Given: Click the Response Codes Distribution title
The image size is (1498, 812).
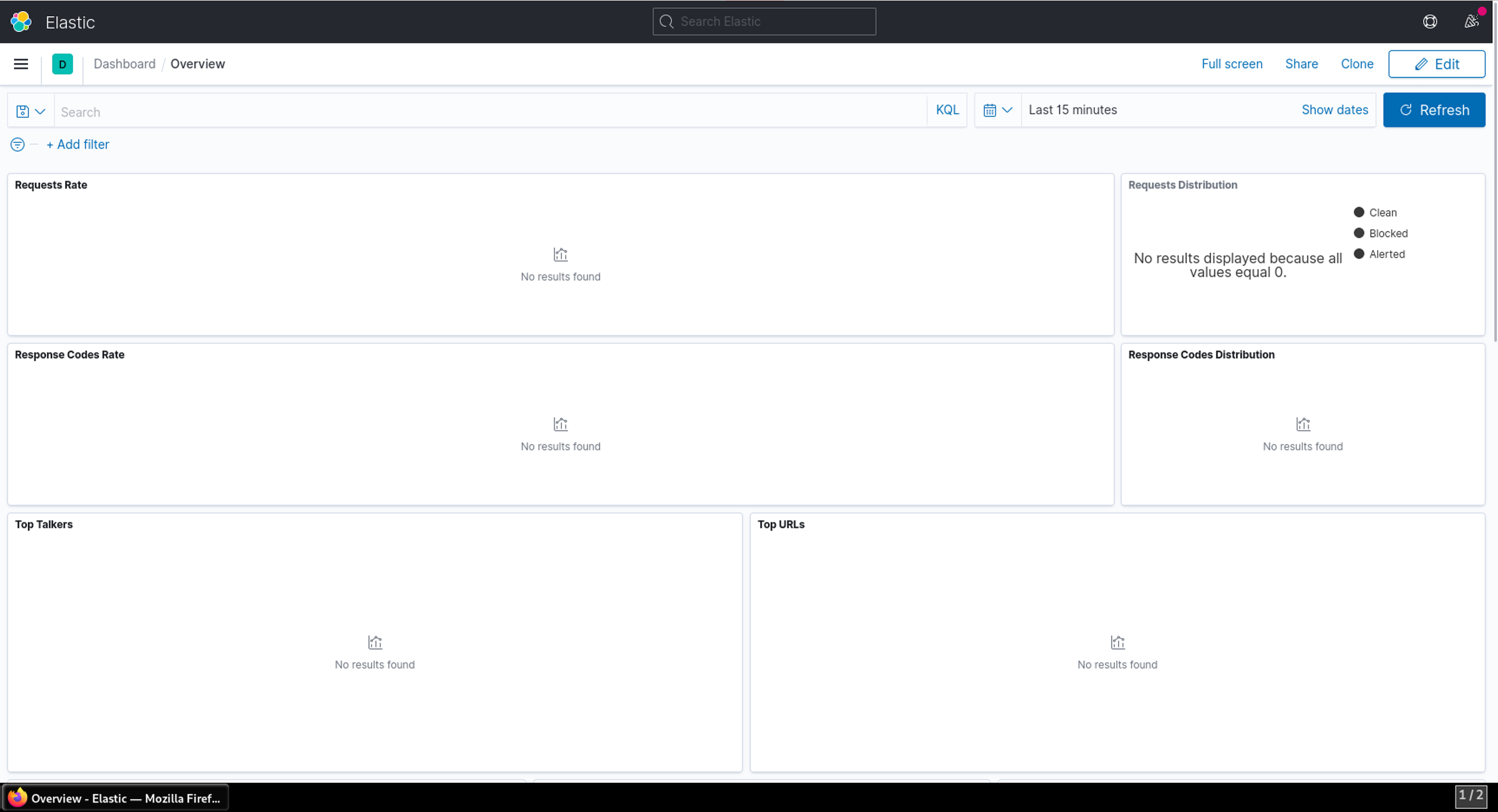Looking at the screenshot, I should pyautogui.click(x=1201, y=355).
